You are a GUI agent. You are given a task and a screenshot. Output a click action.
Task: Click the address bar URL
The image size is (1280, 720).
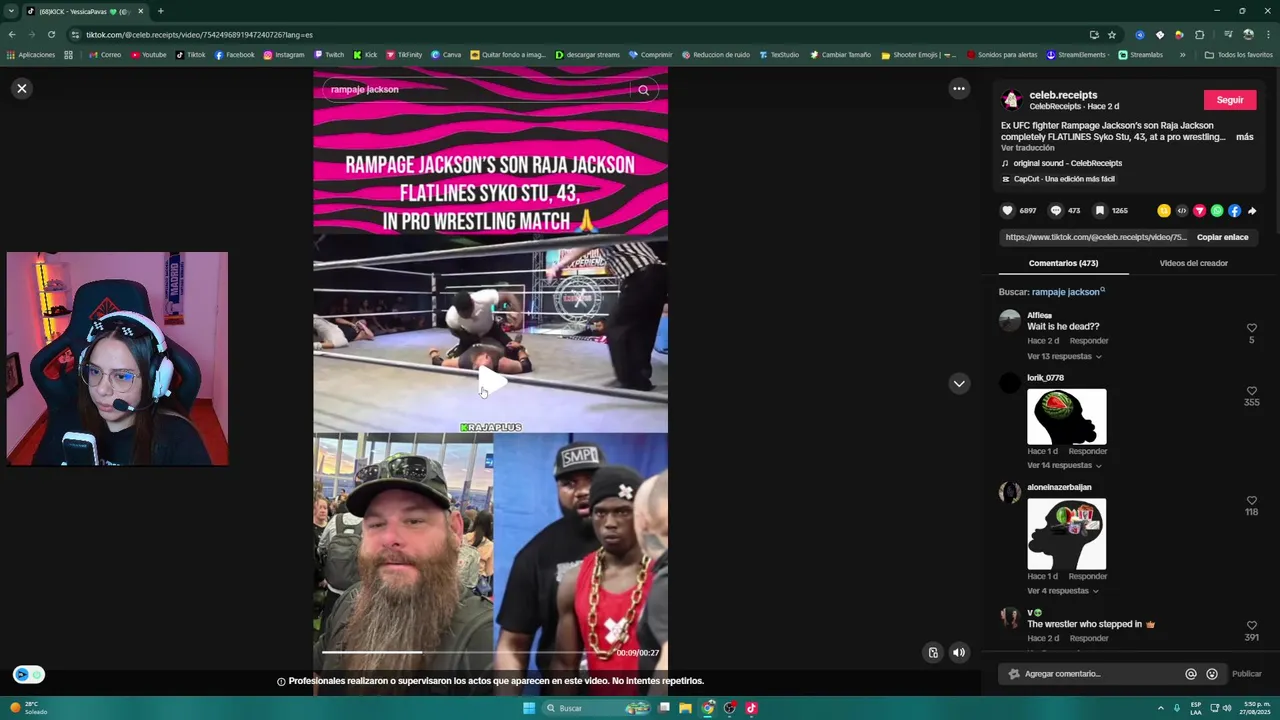coord(199,35)
